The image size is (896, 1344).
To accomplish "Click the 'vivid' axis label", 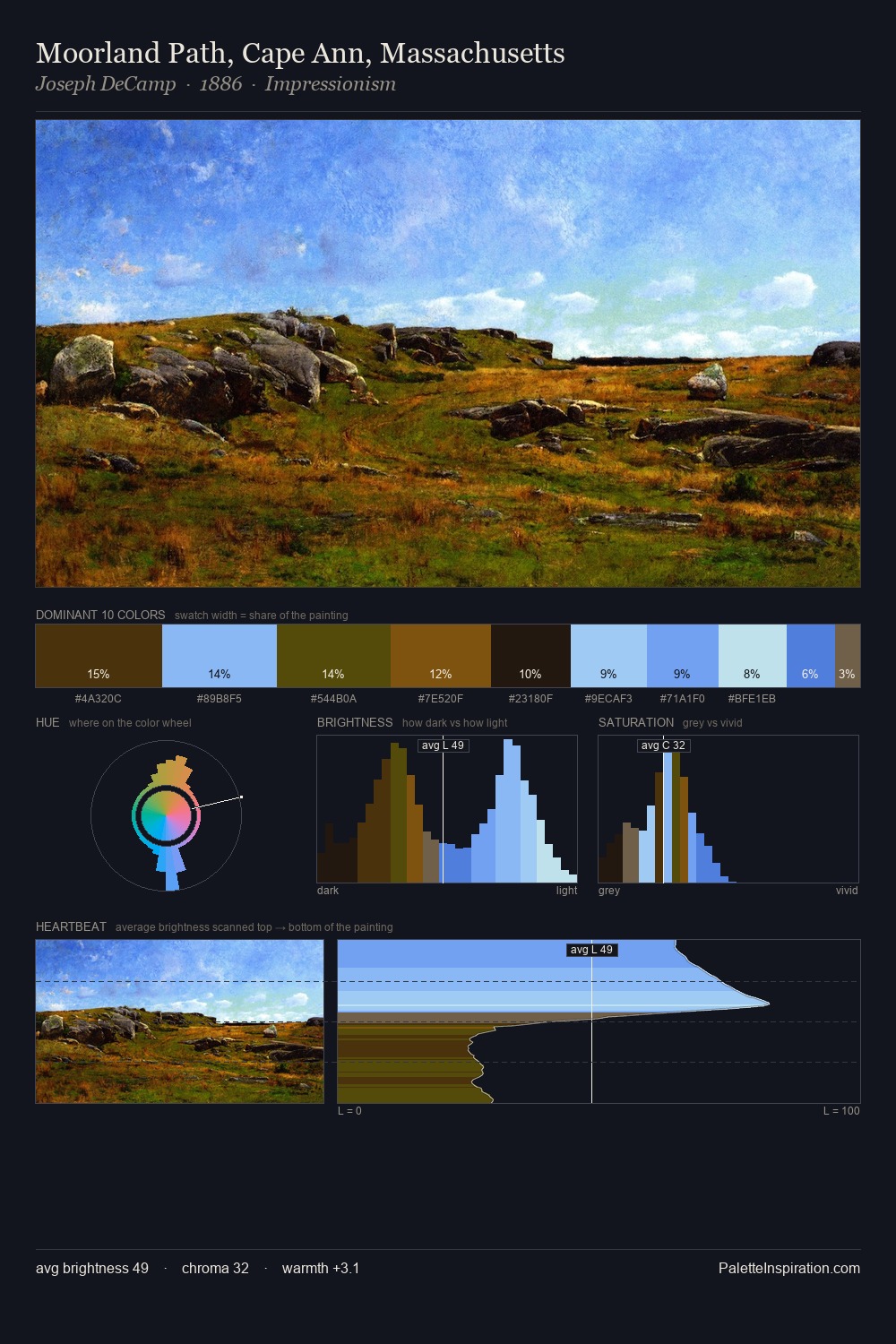I will click(x=847, y=891).
